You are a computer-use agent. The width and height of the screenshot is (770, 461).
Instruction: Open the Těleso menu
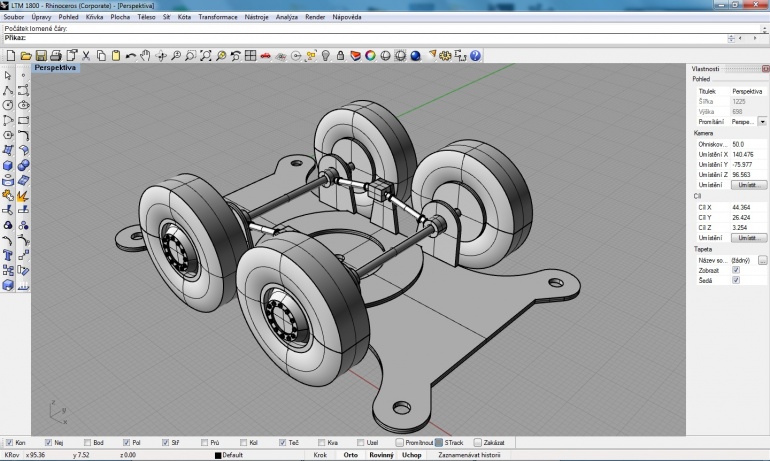(x=146, y=17)
